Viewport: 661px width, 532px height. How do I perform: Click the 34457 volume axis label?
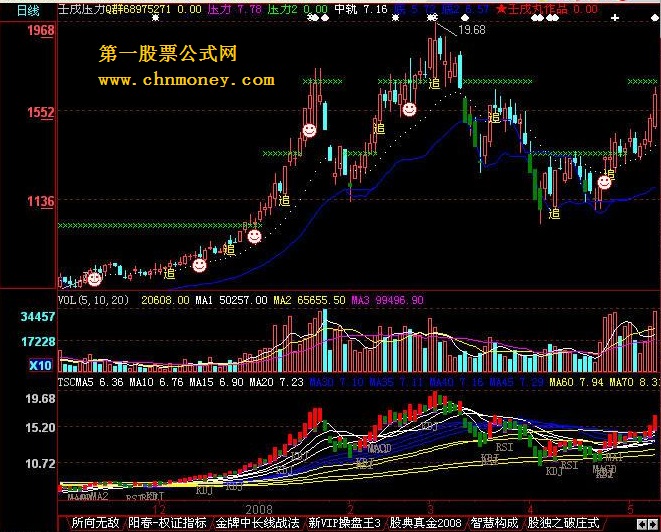click(38, 317)
